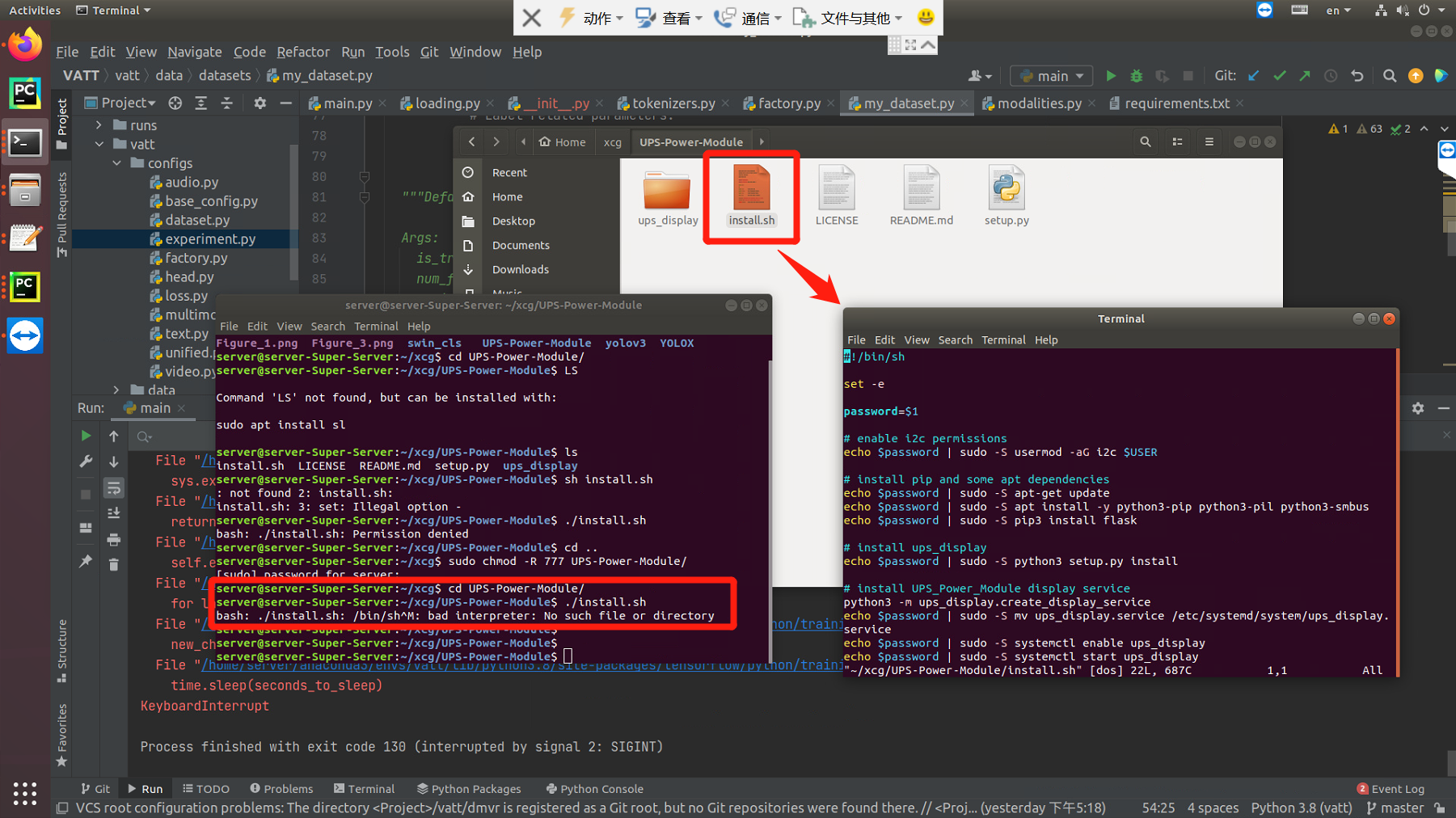Commit changes using the Git checkmark icon
The image size is (1456, 818).
click(x=1279, y=75)
